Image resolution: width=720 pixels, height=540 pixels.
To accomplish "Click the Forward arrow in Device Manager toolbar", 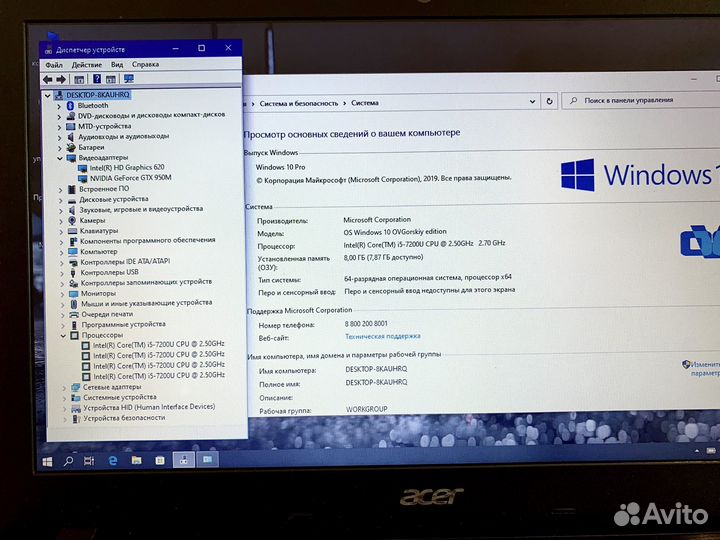I will coord(61,79).
